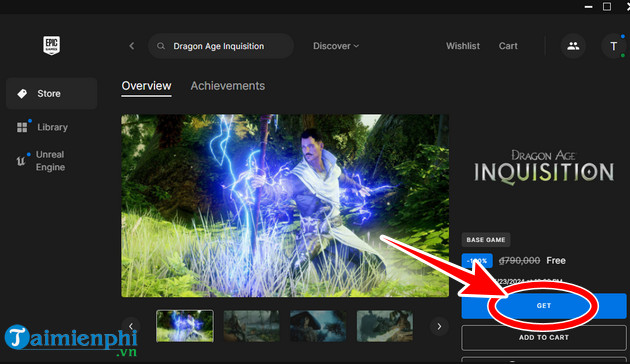Minimize the launcher window
The width and height of the screenshot is (630, 364).
pyautogui.click(x=589, y=7)
